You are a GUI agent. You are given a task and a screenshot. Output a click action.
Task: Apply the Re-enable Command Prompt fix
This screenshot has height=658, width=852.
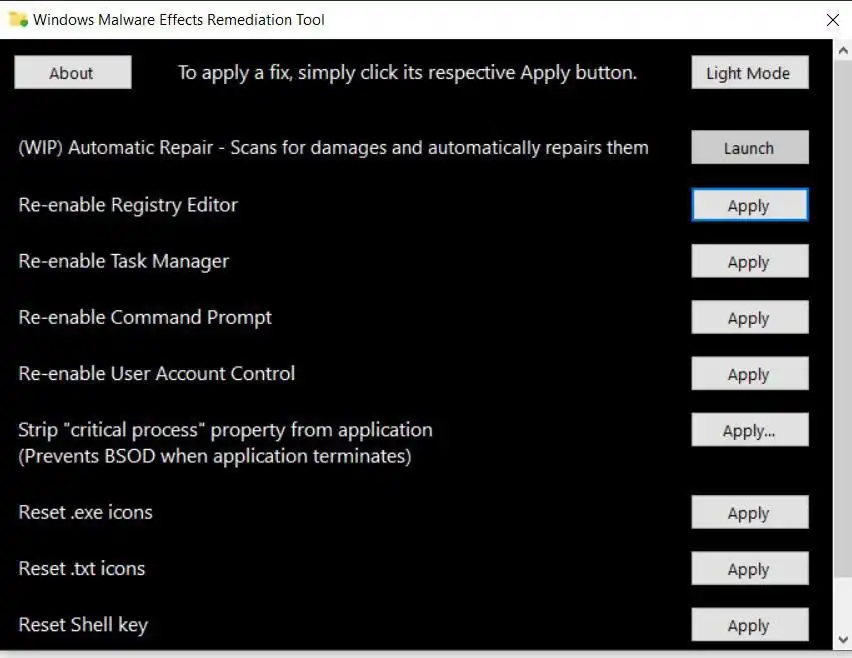(x=749, y=318)
